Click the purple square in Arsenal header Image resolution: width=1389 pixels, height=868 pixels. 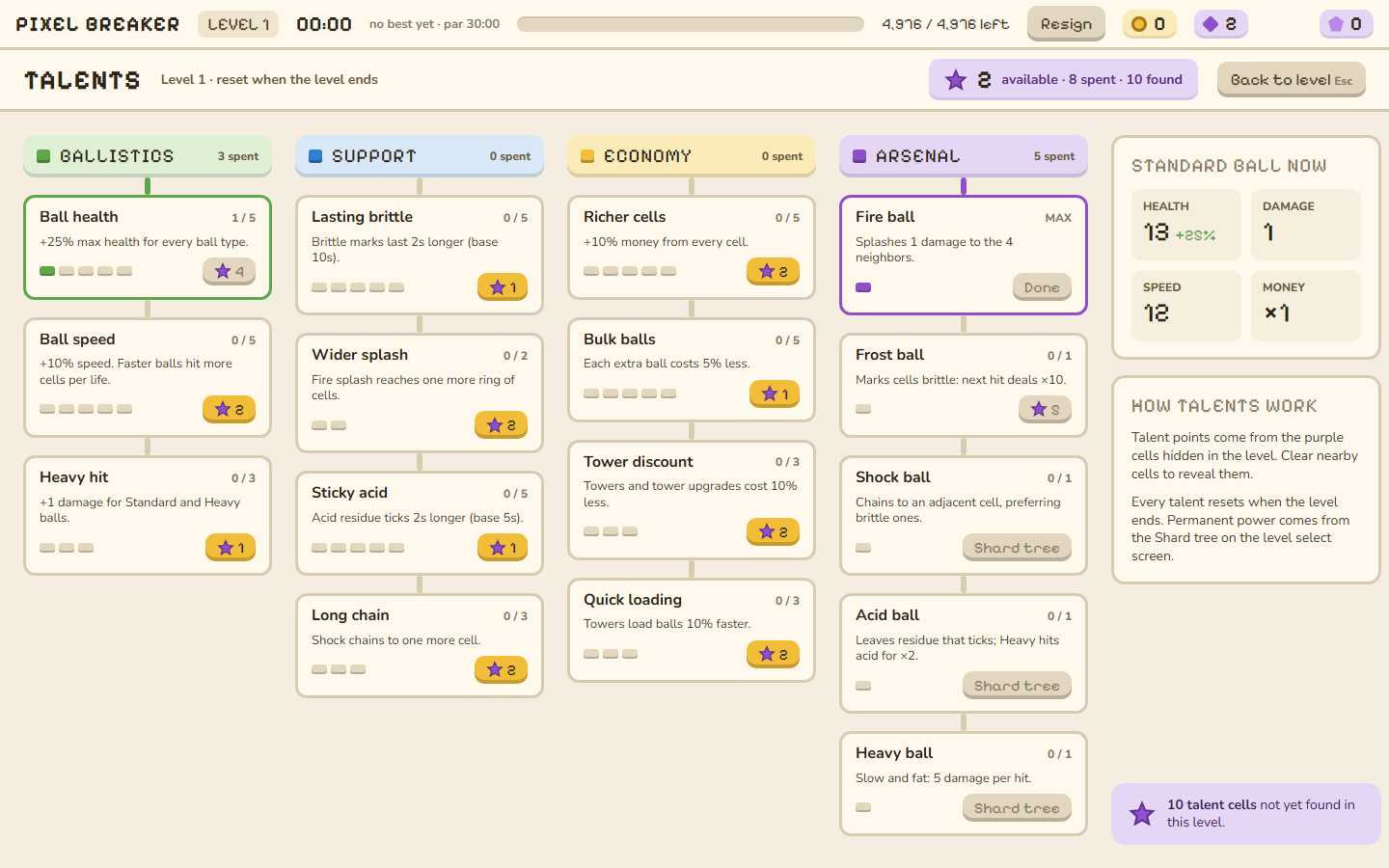pos(859,156)
